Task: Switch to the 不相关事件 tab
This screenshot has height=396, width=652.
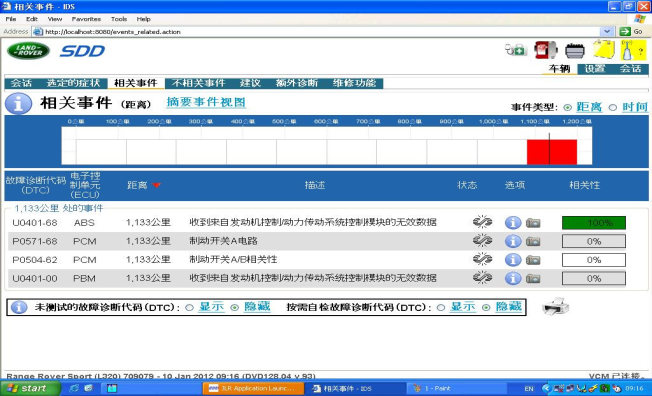Action: click(198, 83)
